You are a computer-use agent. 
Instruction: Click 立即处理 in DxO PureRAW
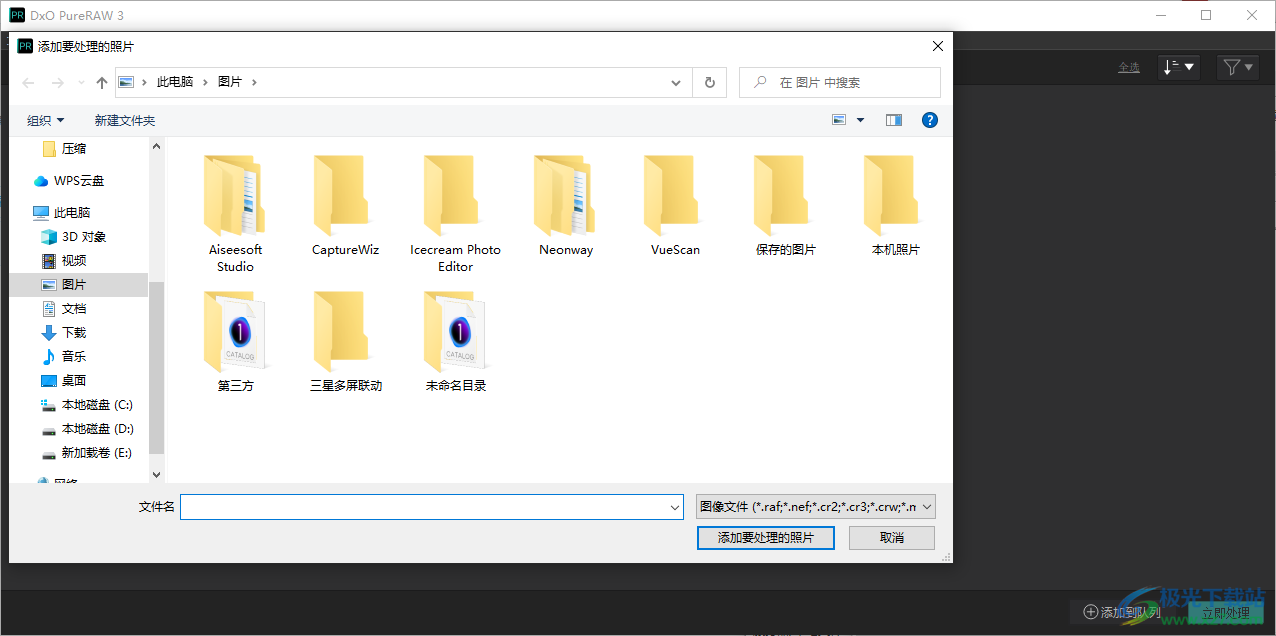click(x=1226, y=612)
